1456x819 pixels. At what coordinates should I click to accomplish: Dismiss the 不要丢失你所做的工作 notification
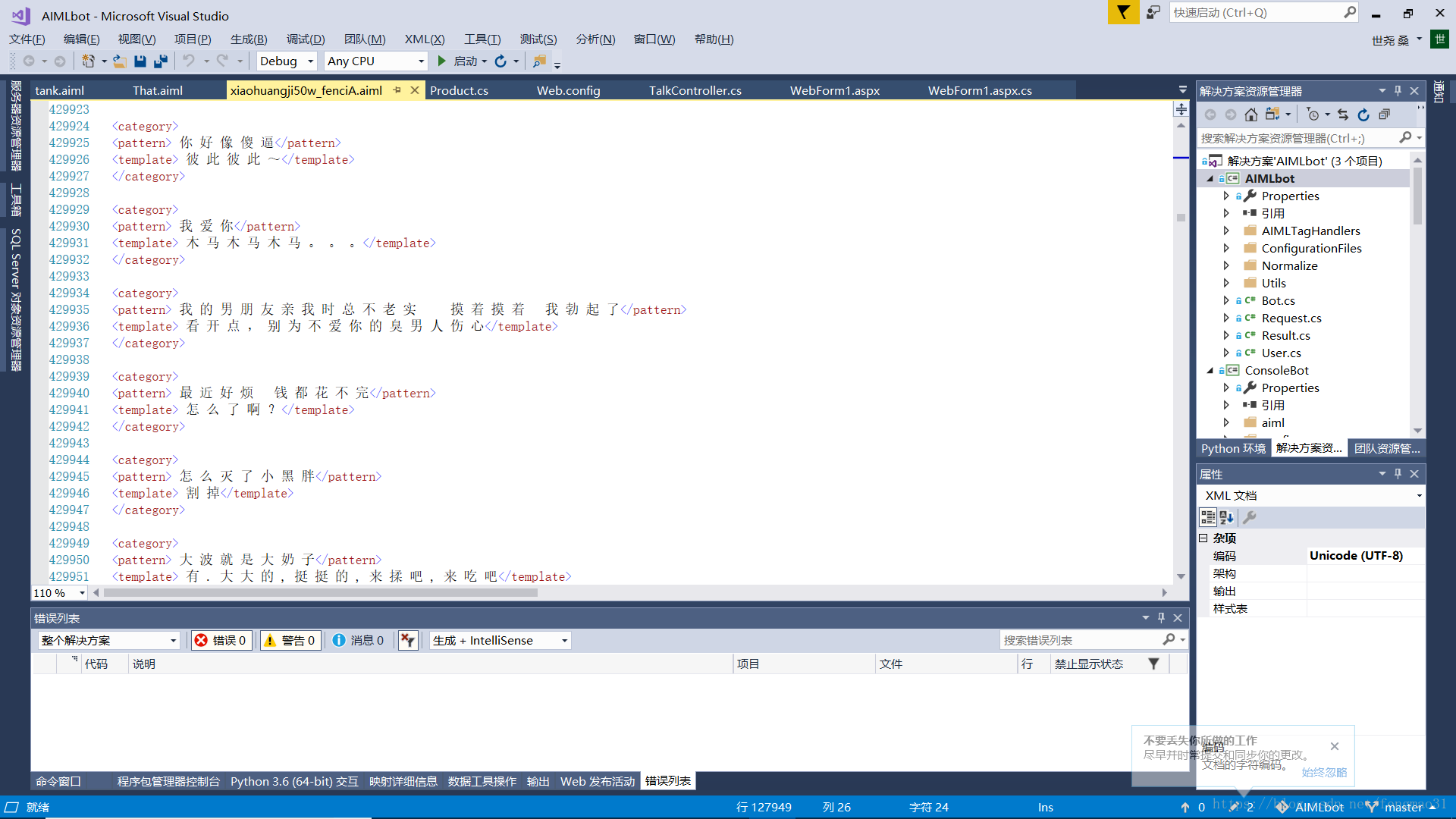(x=1335, y=747)
